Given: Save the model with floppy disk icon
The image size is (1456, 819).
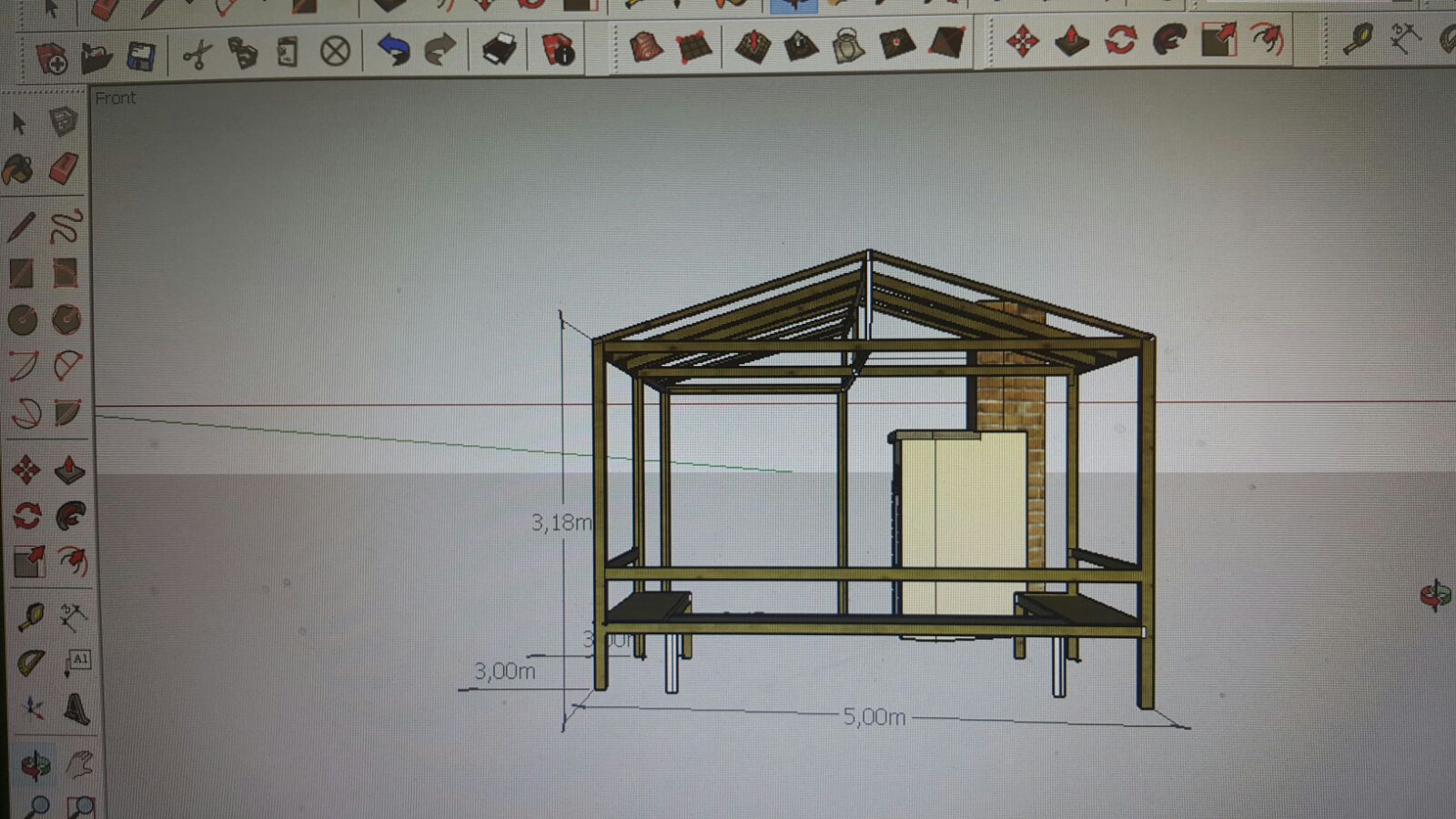Looking at the screenshot, I should click(140, 56).
